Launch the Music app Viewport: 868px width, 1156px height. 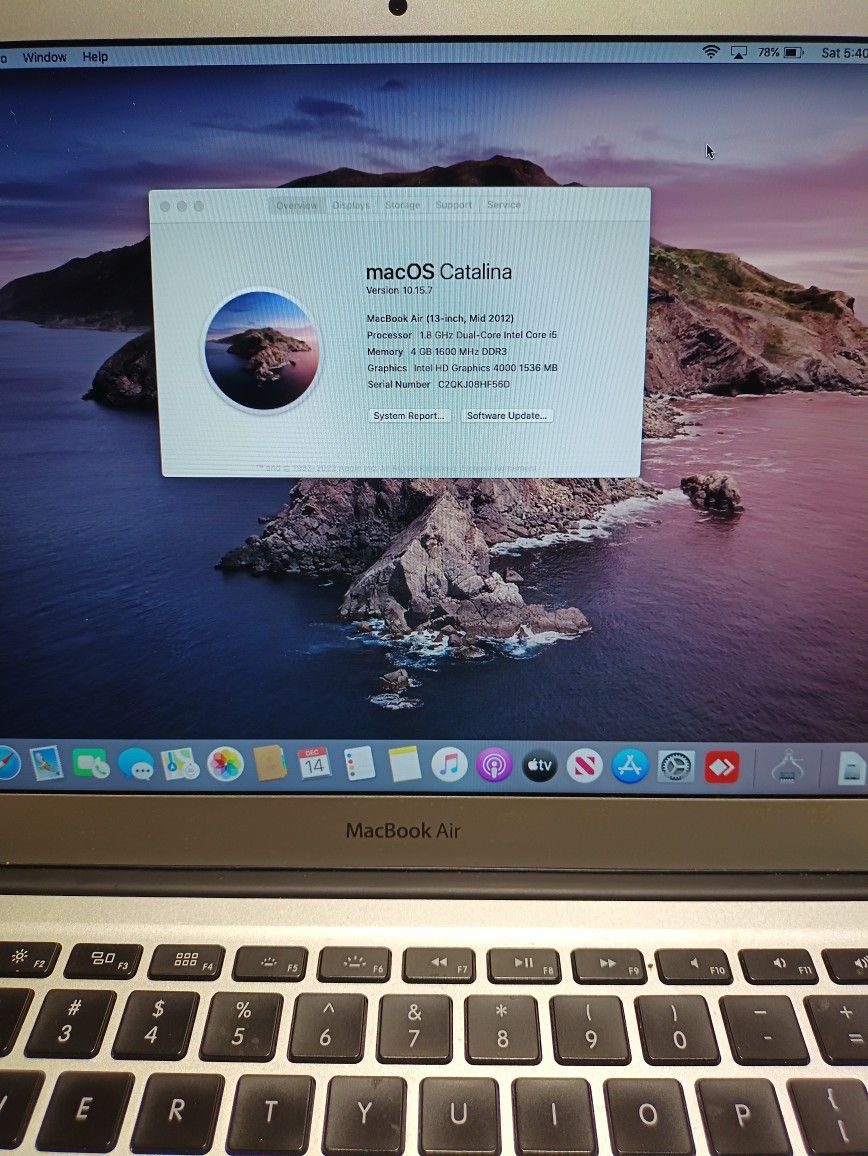click(449, 765)
